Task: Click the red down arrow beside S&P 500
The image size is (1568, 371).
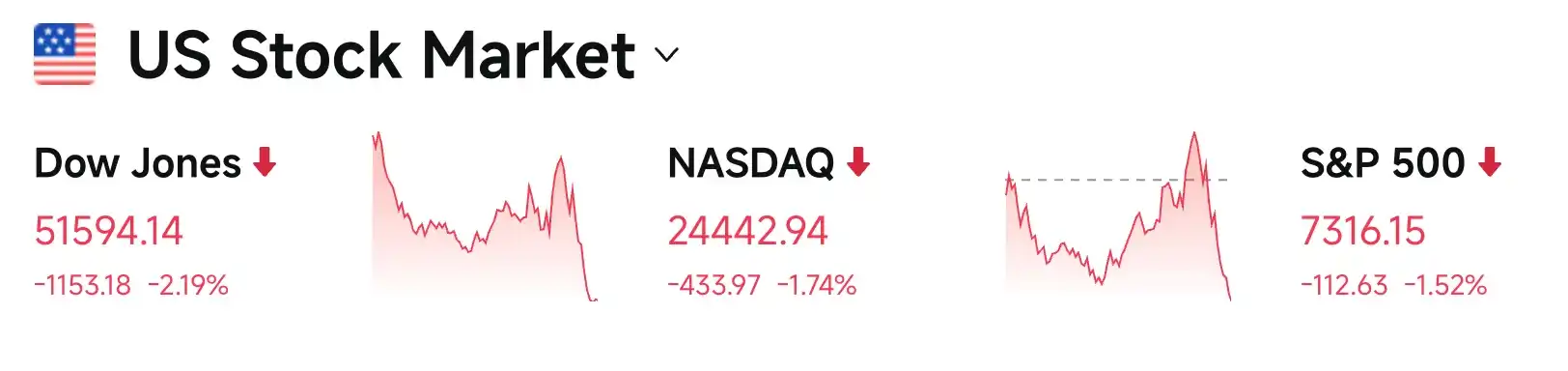Action: point(1490,162)
